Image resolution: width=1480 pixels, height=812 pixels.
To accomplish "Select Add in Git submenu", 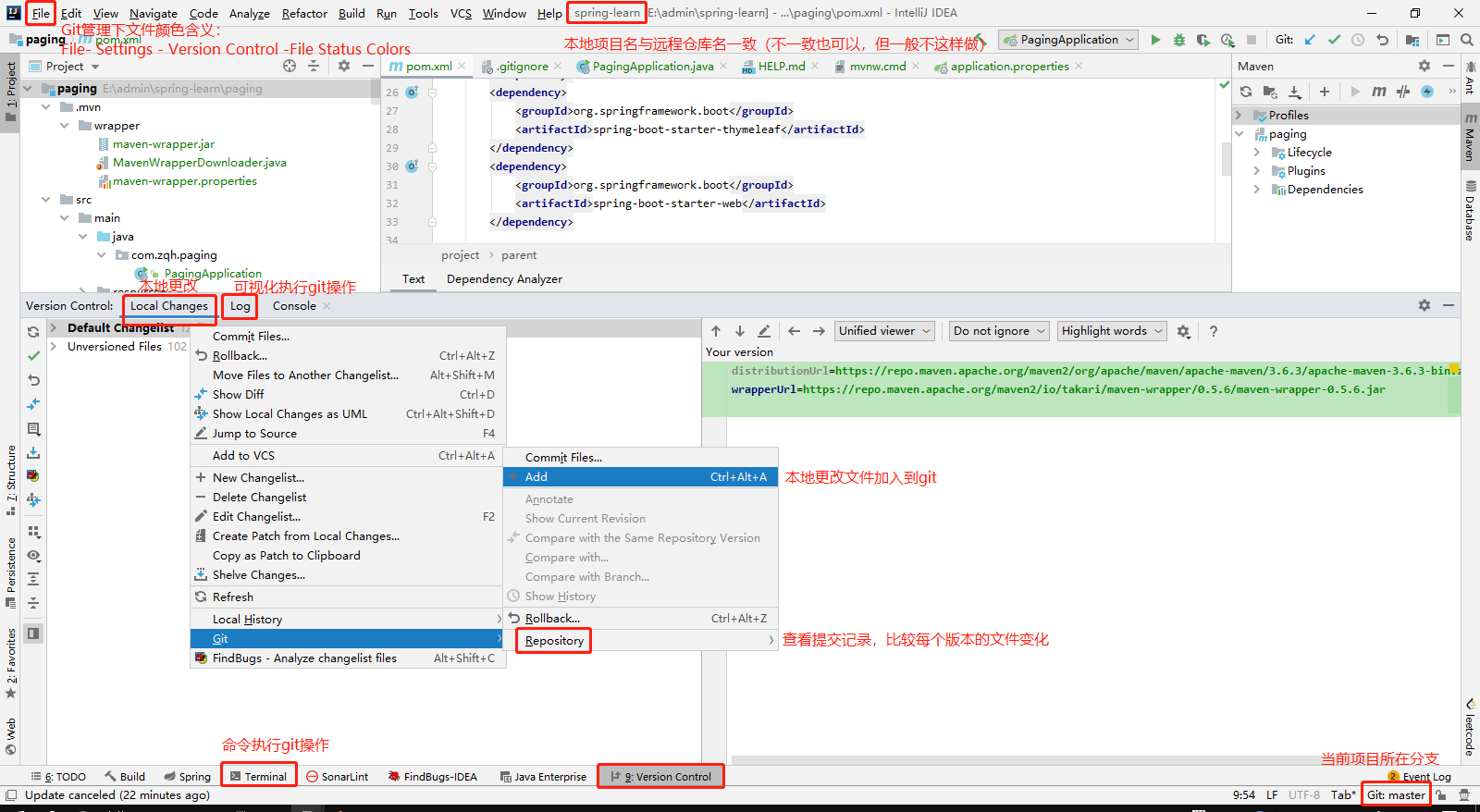I will click(640, 477).
